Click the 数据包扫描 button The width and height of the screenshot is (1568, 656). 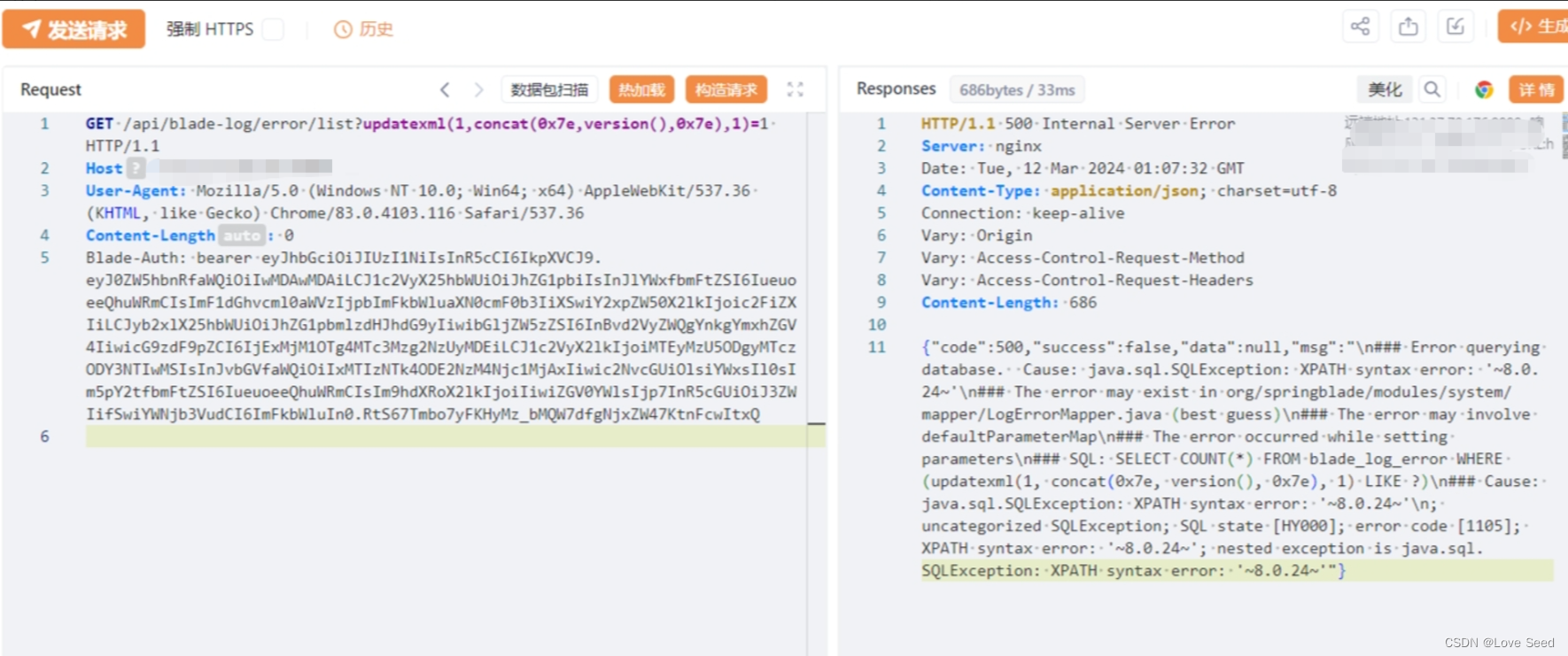click(549, 89)
